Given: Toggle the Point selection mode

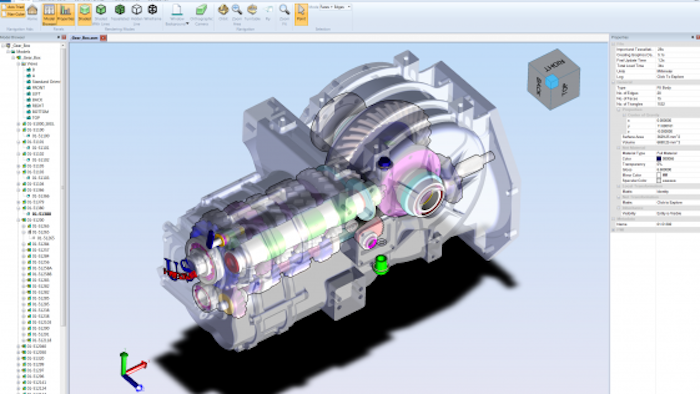Looking at the screenshot, I should [301, 13].
